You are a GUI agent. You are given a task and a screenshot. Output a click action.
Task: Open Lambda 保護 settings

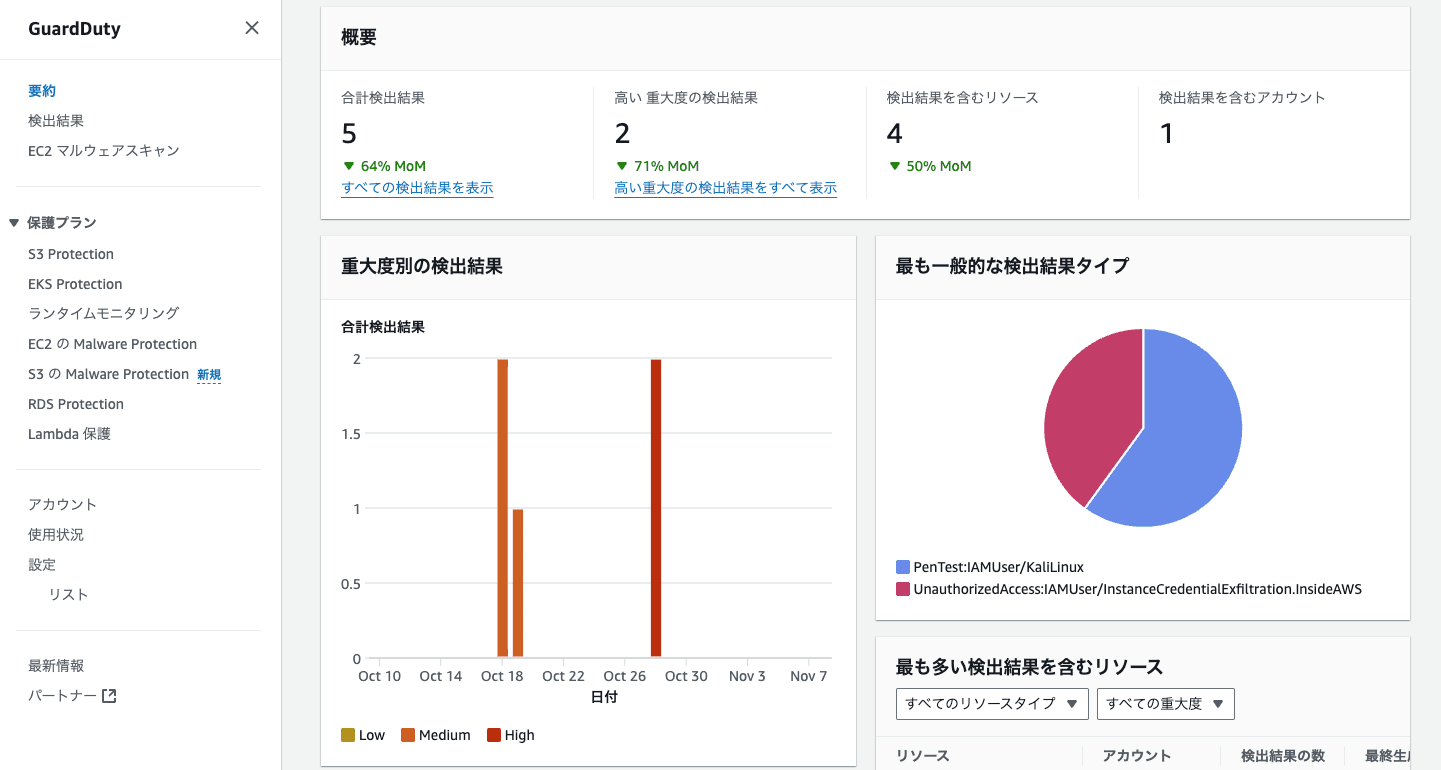pyautogui.click(x=69, y=434)
